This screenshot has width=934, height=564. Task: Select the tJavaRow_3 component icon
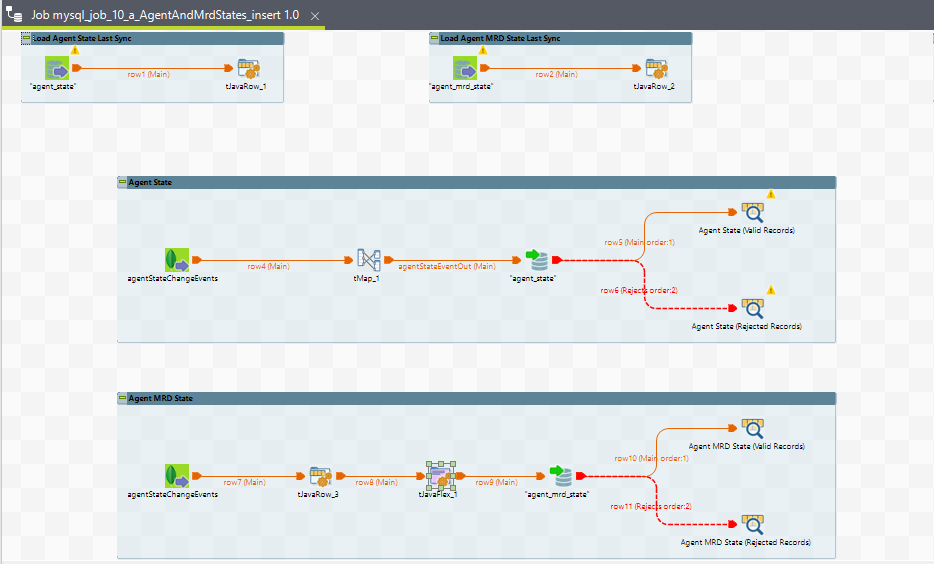coord(320,476)
